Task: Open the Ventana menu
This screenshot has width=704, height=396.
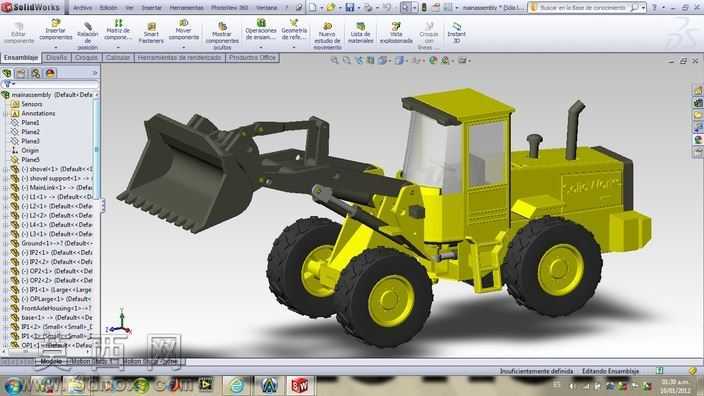Action: pyautogui.click(x=266, y=8)
